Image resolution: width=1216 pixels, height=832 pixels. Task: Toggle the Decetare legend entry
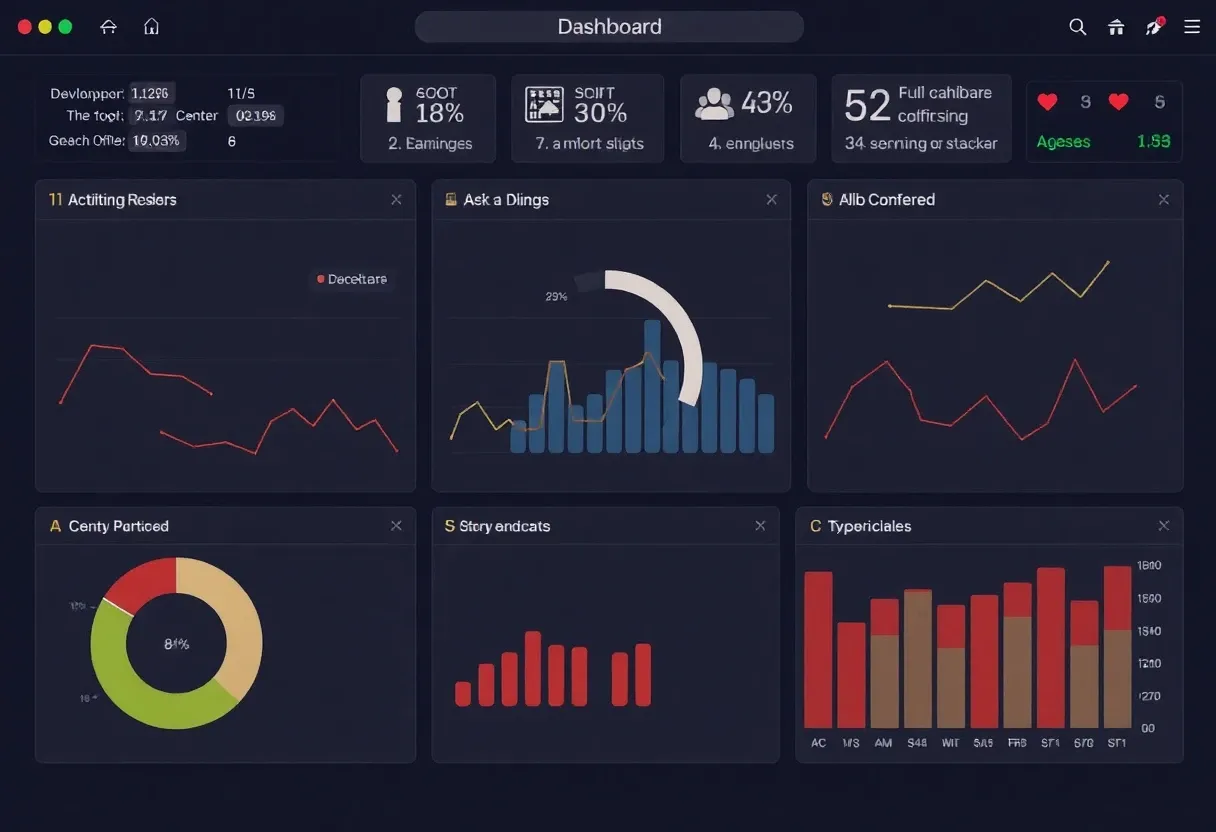(x=352, y=279)
